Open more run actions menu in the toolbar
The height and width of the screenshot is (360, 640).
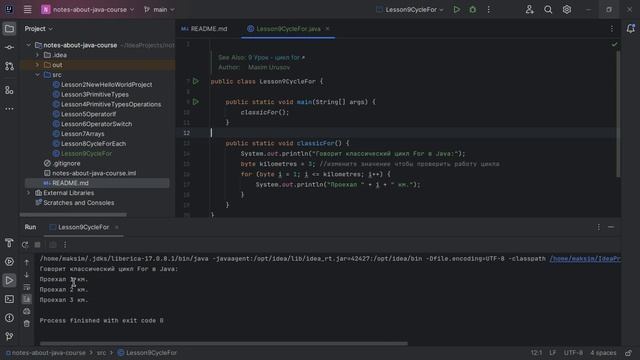tap(489, 9)
